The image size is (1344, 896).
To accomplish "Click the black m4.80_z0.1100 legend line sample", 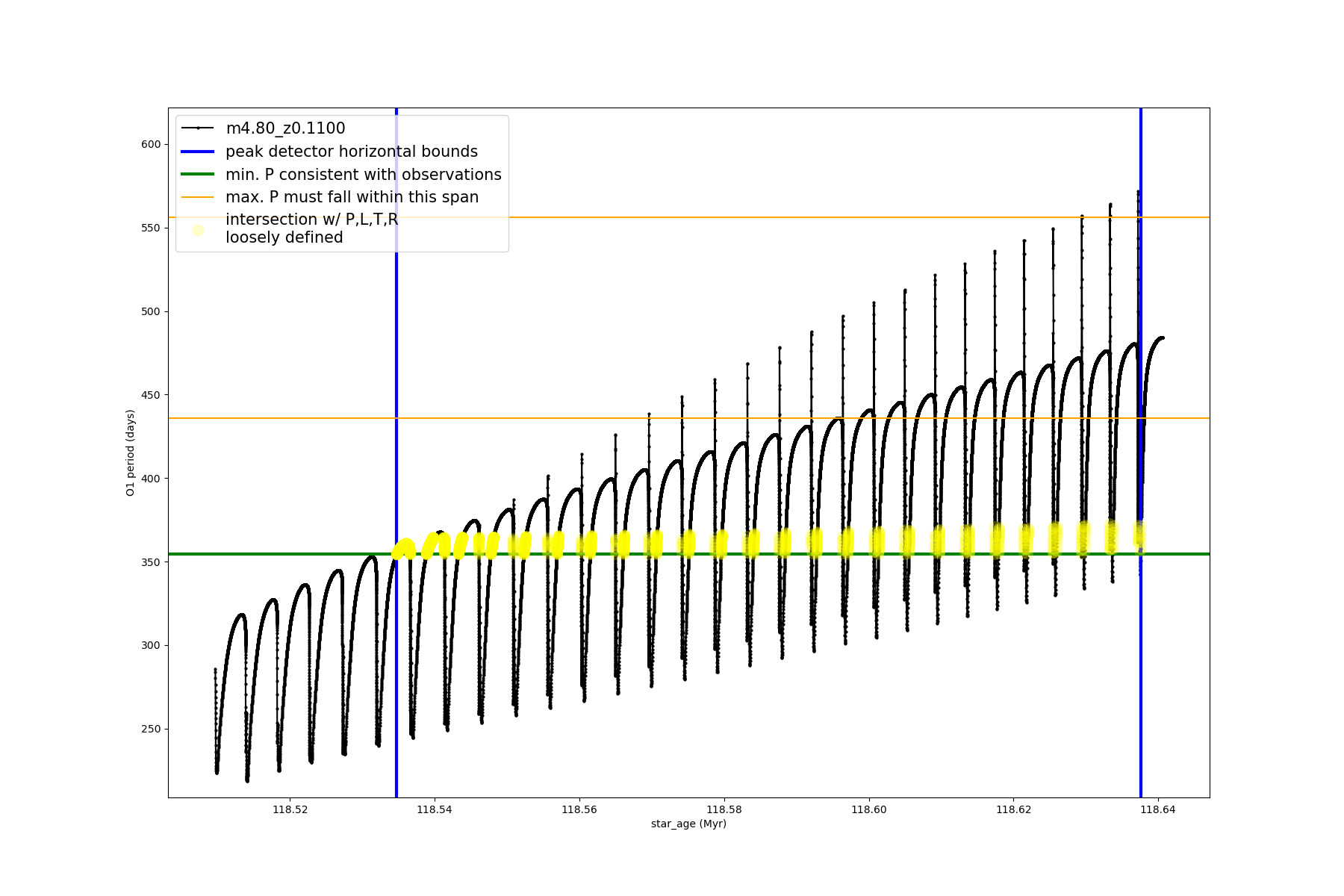I will click(198, 128).
